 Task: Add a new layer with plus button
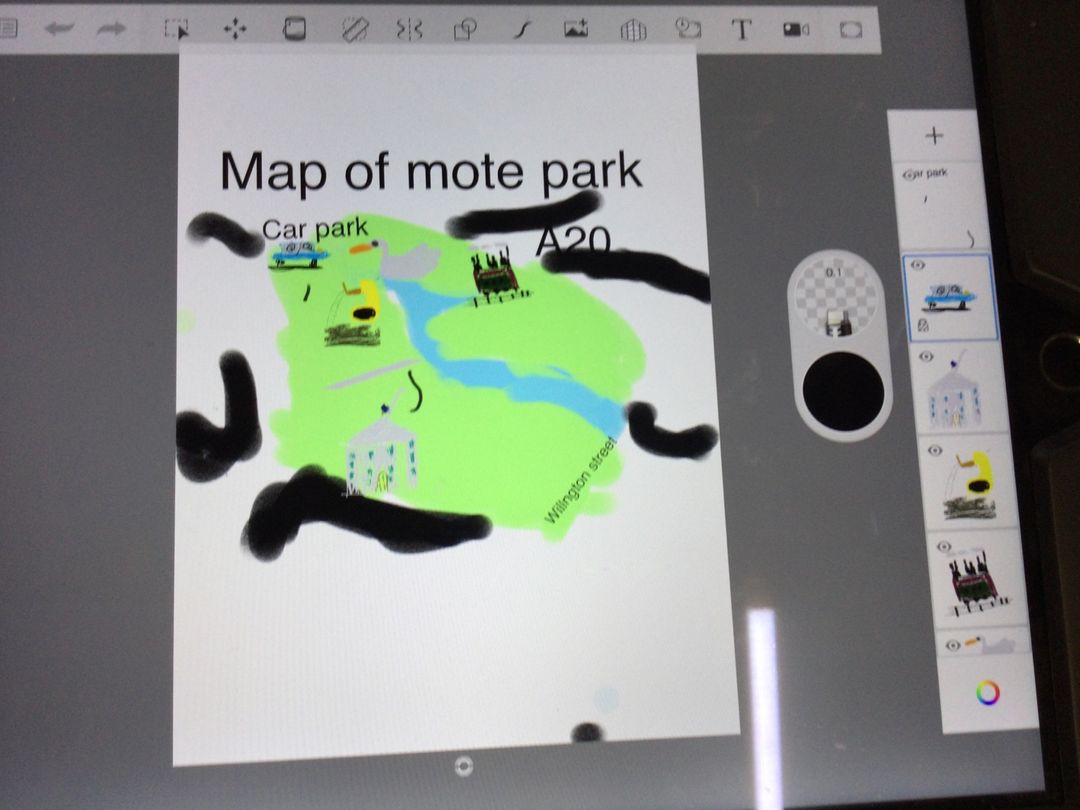click(934, 135)
